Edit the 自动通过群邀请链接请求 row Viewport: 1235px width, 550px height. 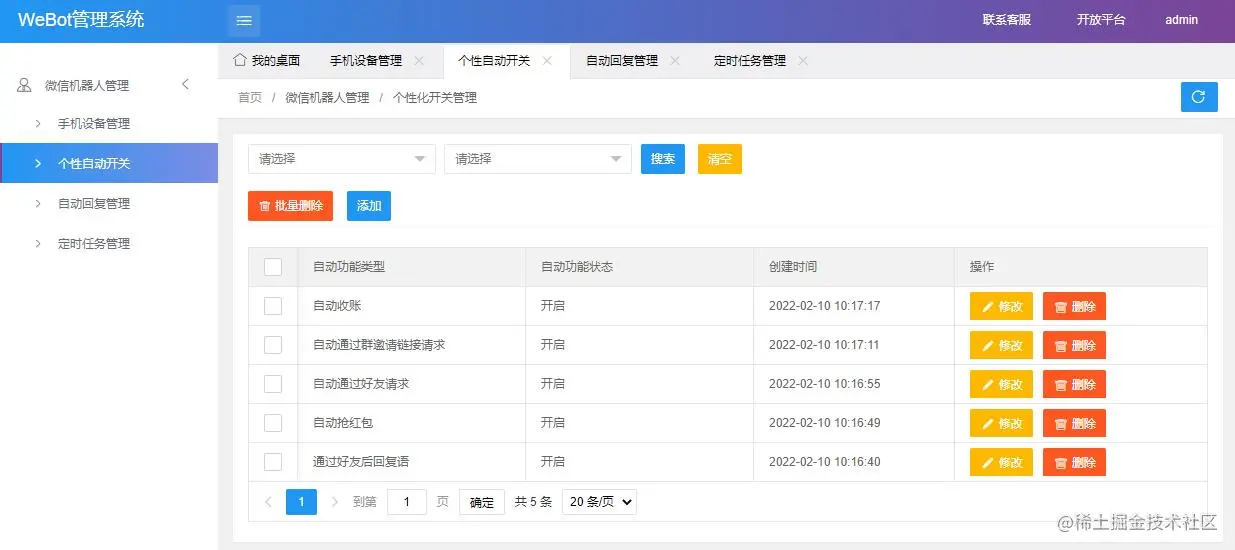(x=1001, y=345)
